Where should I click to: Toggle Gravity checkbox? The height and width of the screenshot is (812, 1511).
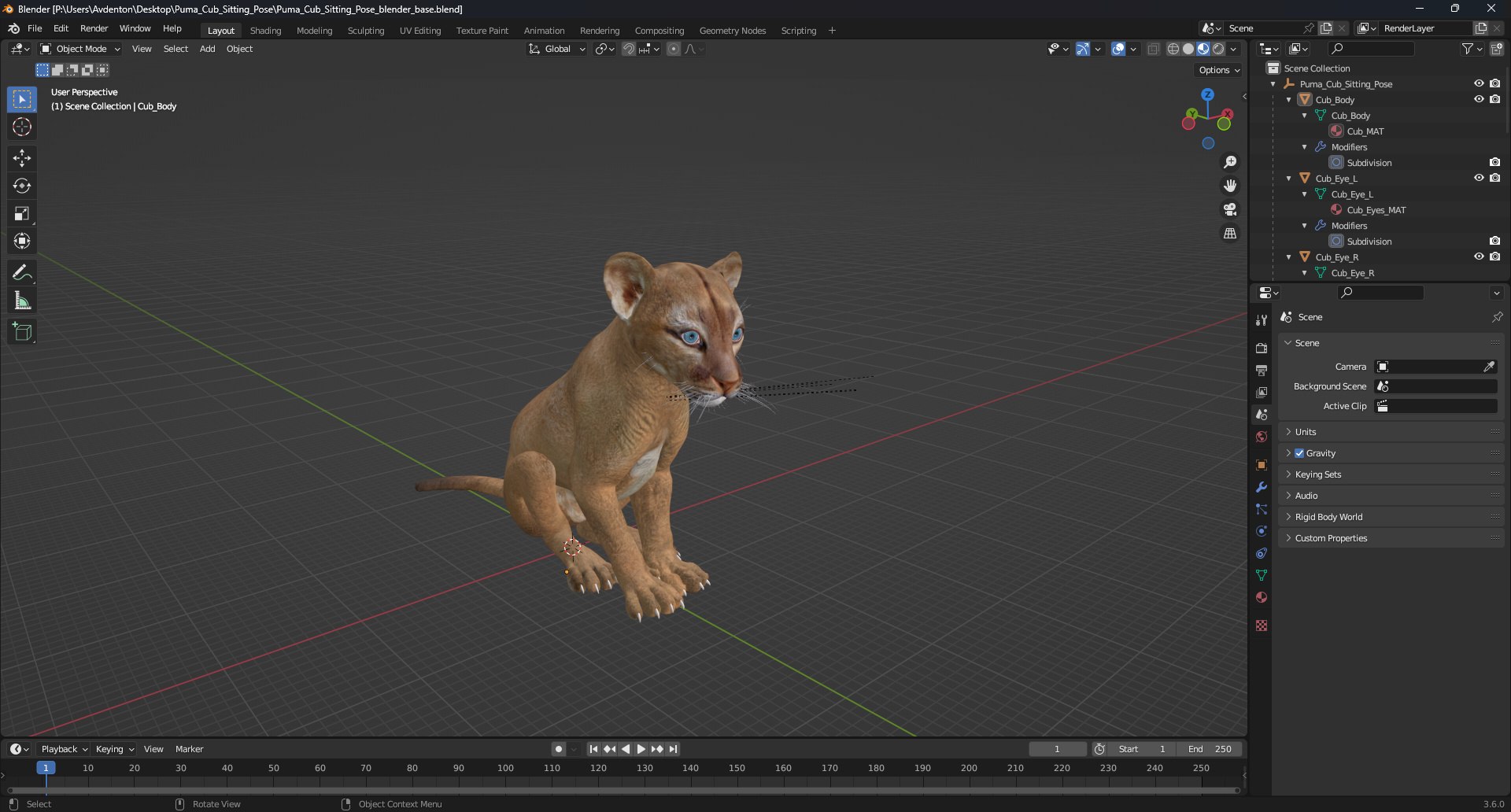[1299, 453]
